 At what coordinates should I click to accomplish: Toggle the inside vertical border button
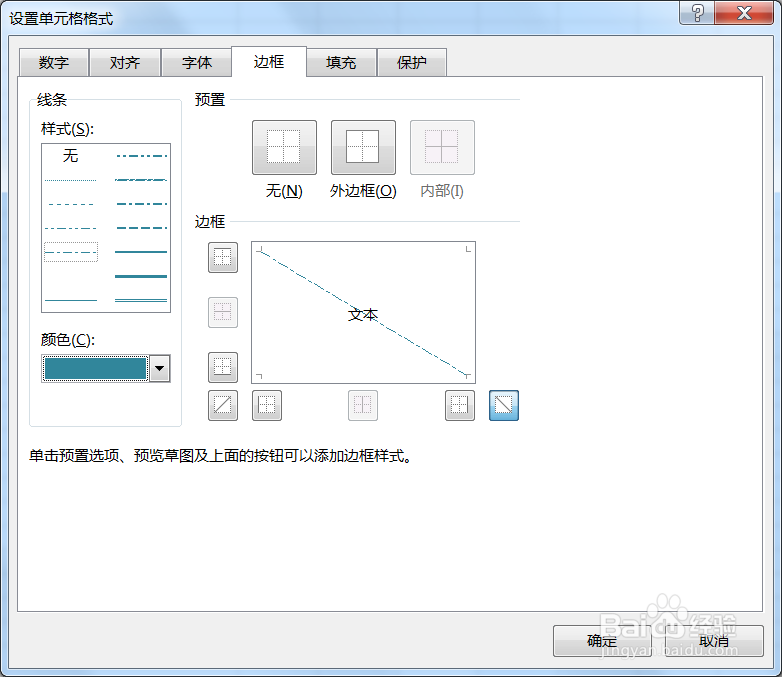(x=363, y=405)
